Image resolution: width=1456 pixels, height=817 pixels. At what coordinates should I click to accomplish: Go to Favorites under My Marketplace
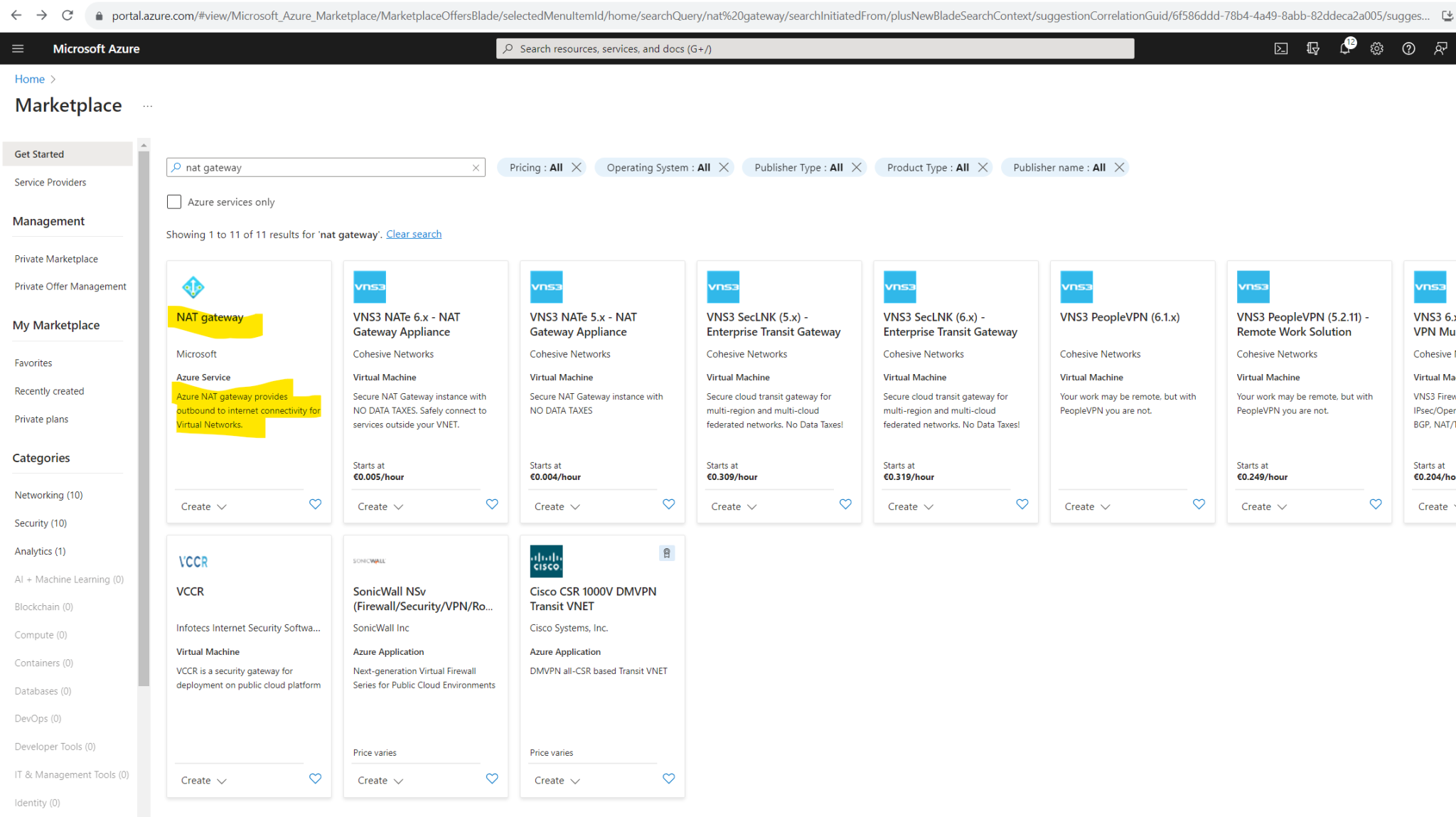pyautogui.click(x=33, y=363)
